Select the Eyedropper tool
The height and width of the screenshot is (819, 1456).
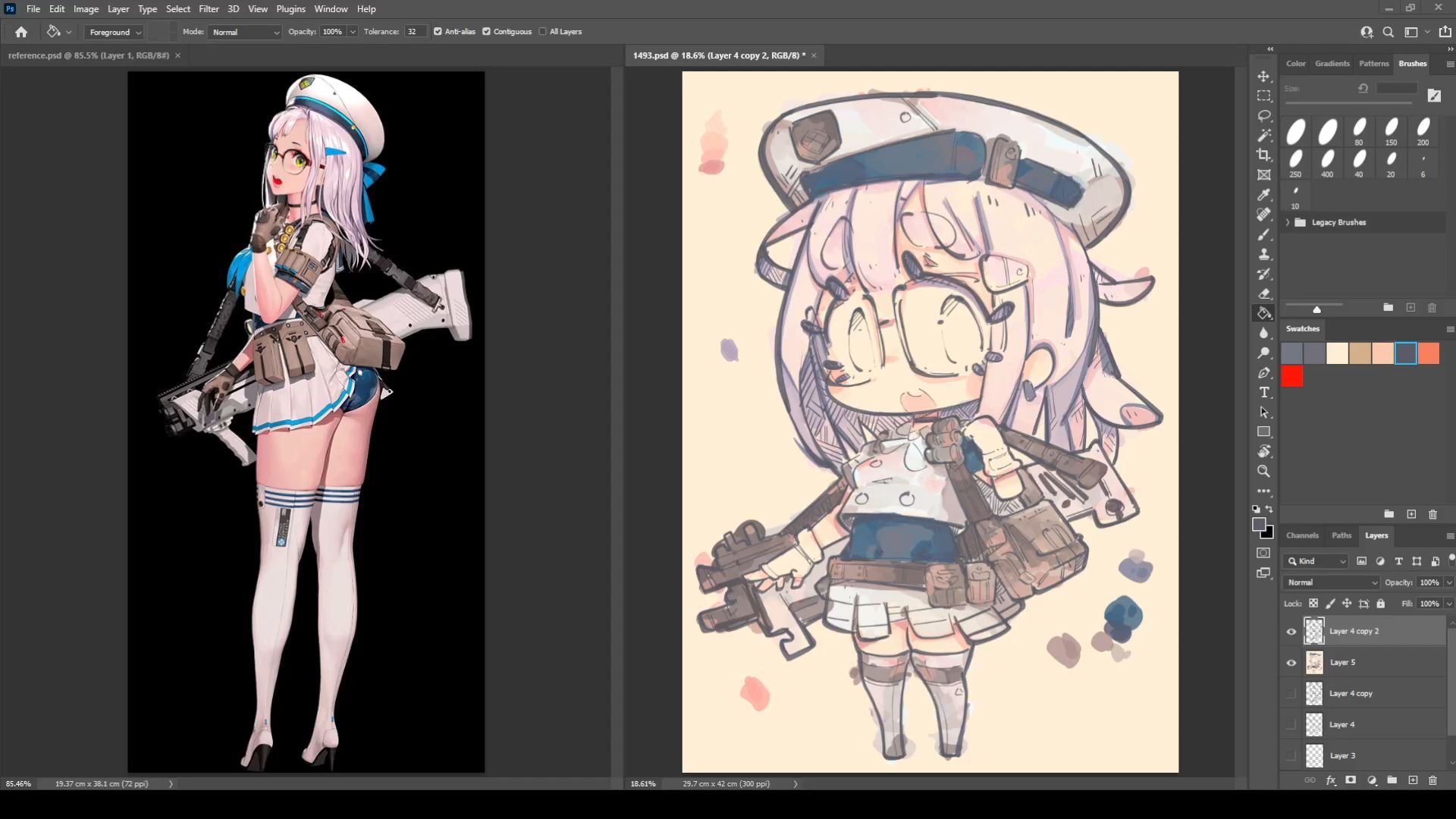click(1263, 195)
